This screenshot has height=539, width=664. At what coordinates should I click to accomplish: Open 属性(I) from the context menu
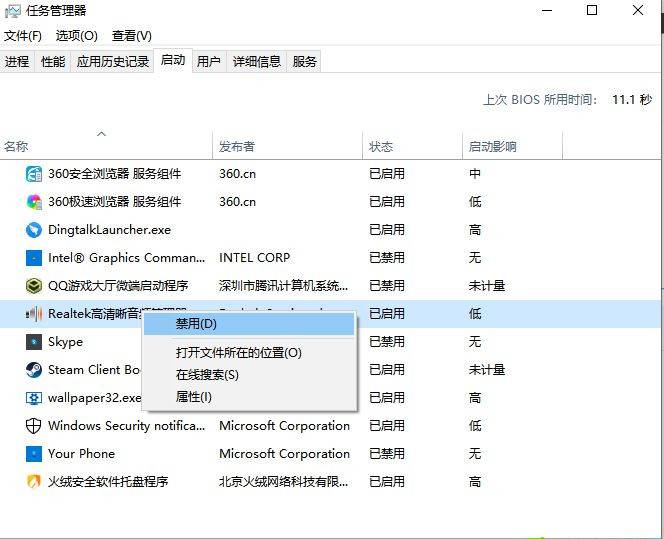[x=194, y=397]
